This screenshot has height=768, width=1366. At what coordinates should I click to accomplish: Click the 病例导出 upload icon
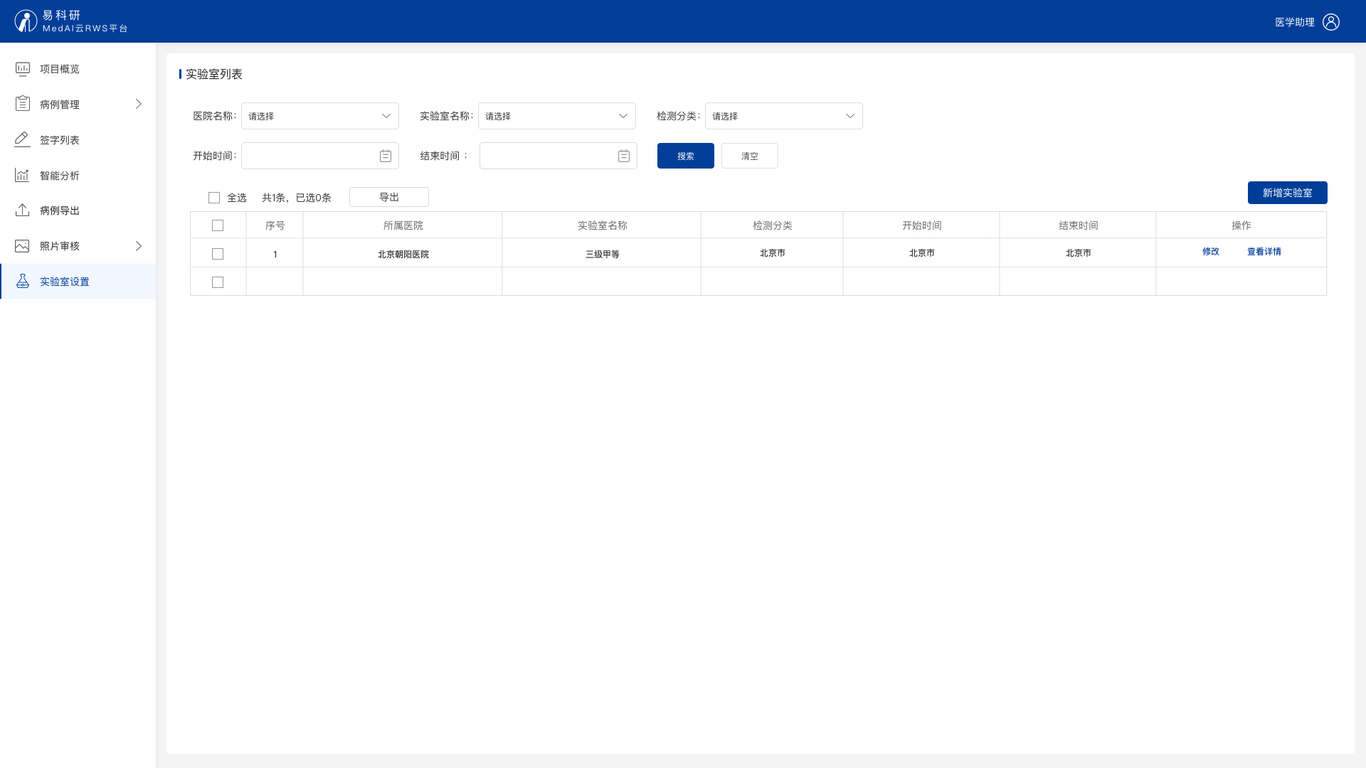click(22, 210)
